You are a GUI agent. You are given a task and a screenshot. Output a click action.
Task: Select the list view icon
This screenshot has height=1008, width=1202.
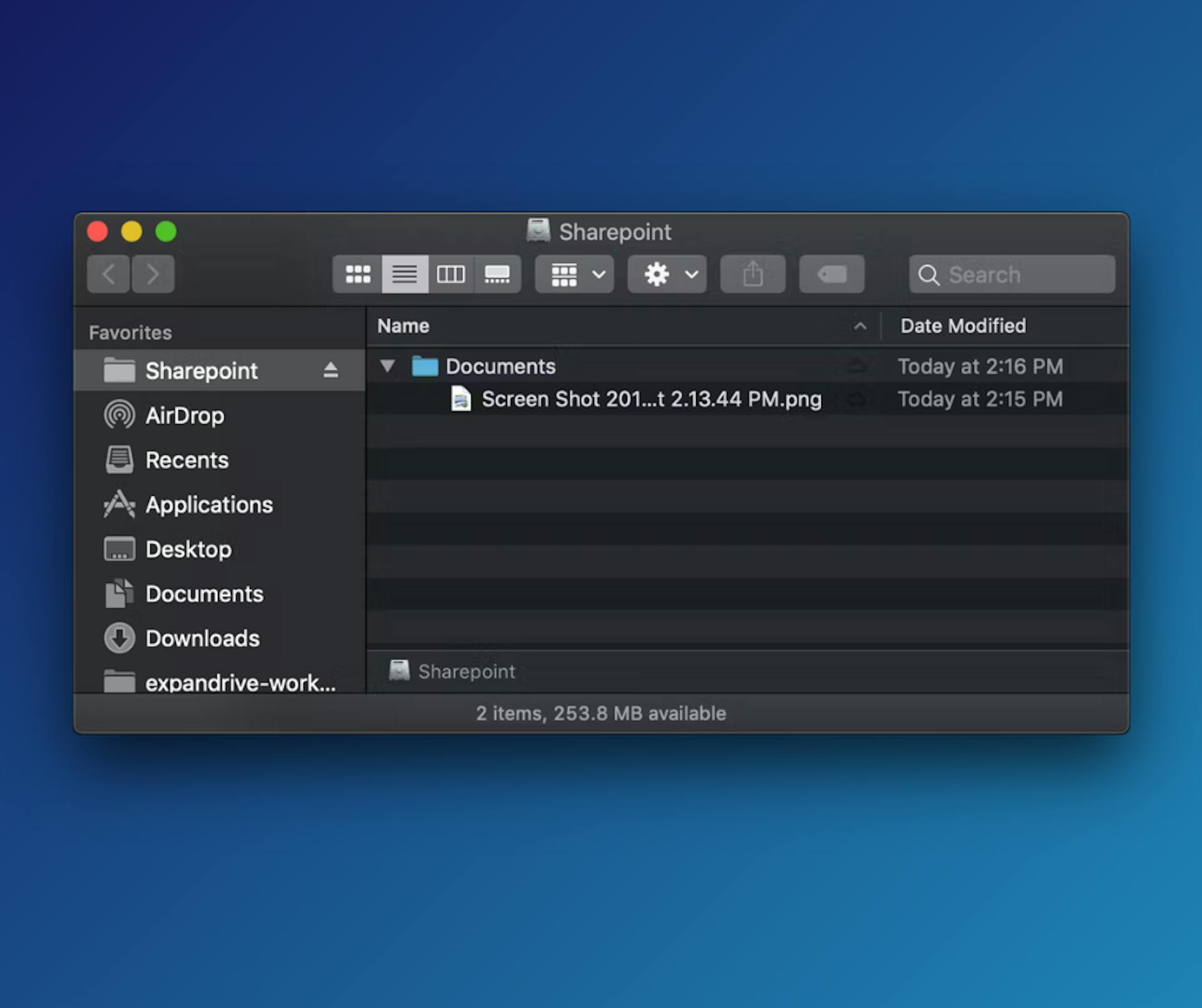404,274
